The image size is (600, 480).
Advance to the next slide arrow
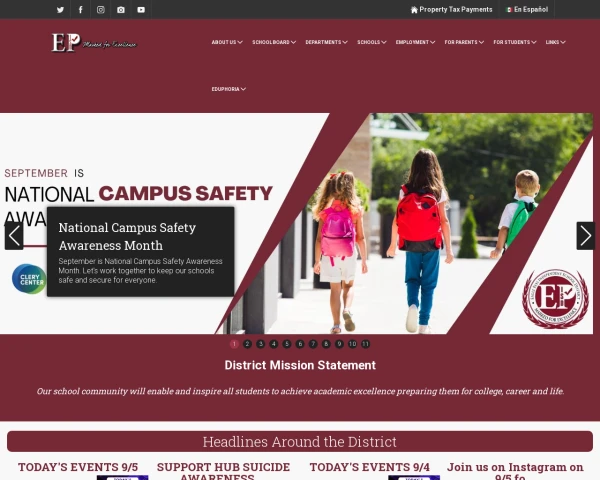[586, 236]
